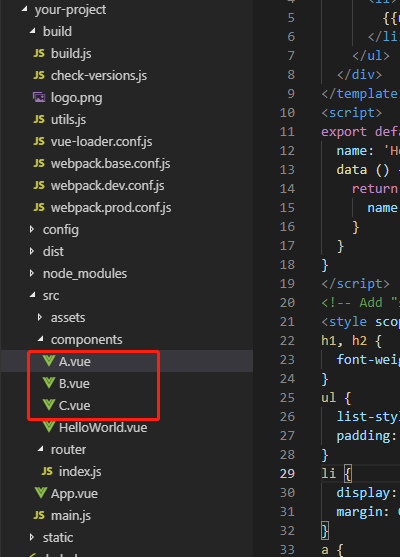The width and height of the screenshot is (400, 557).
Task: Click the Vue icon beside B.vue
Action: pos(49,383)
